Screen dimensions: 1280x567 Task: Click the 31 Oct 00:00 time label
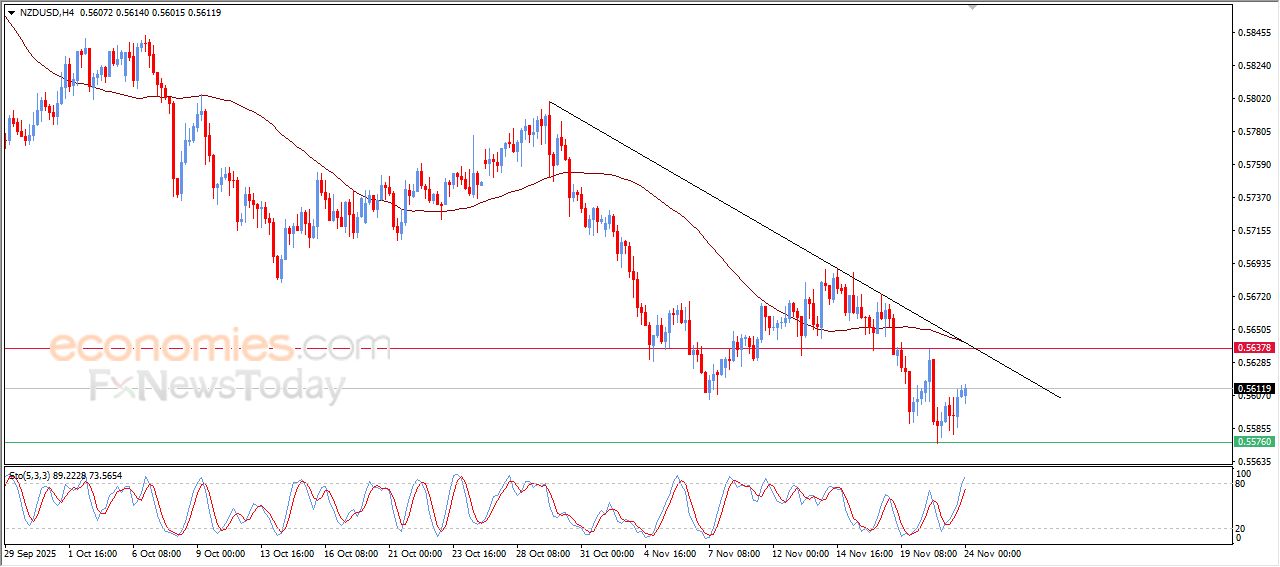click(606, 553)
